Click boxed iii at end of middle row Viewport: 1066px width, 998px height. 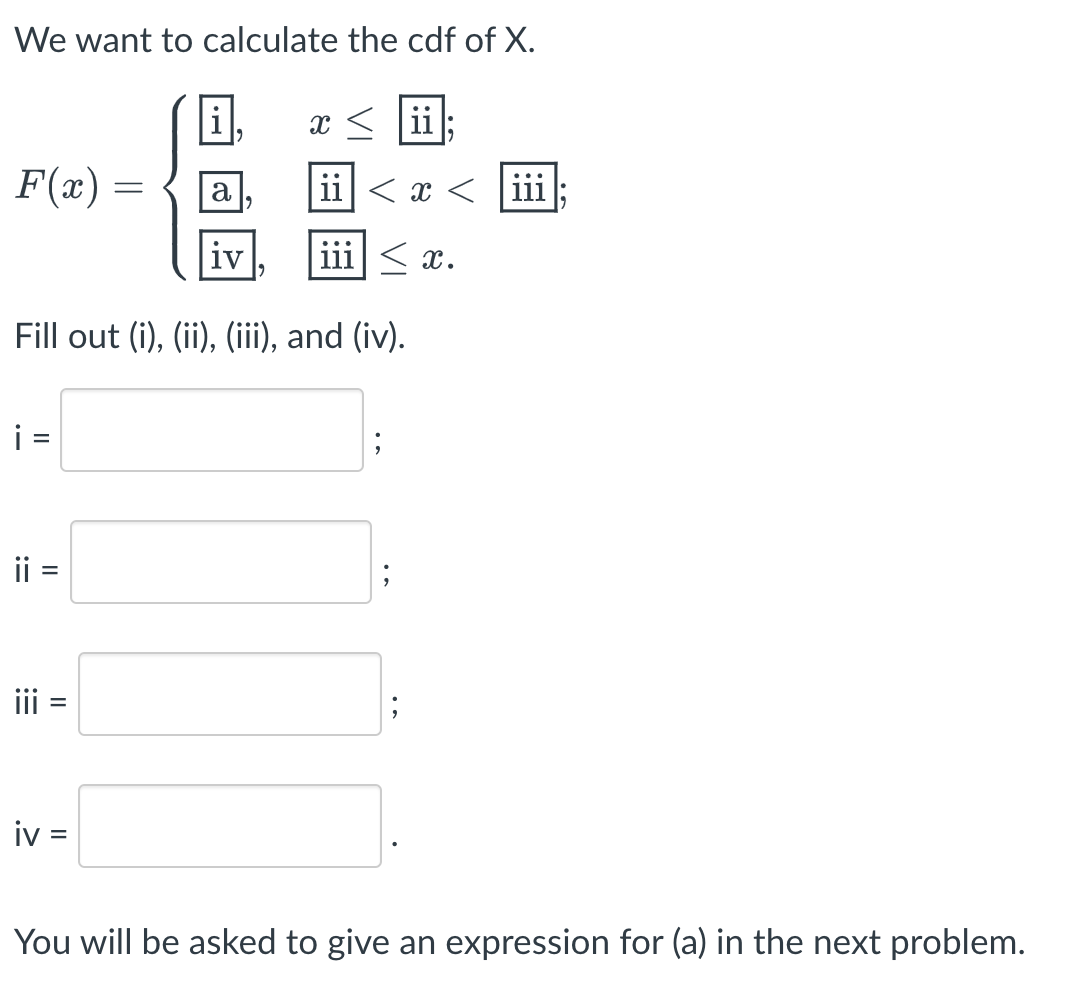(x=529, y=187)
